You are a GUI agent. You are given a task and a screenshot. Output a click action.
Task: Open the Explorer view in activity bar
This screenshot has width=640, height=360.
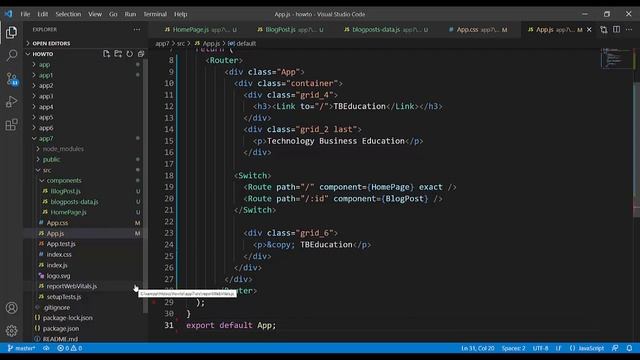11,32
